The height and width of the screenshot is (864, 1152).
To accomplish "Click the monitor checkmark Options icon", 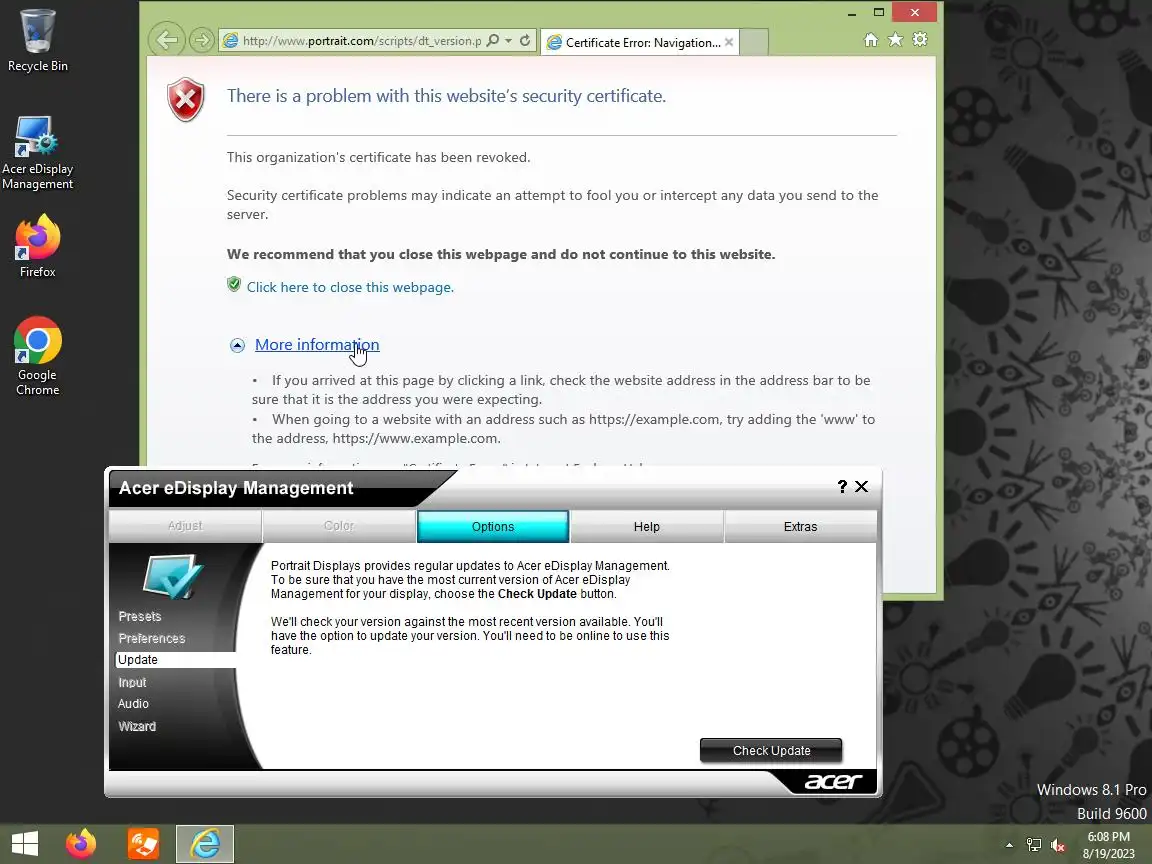I will [173, 577].
